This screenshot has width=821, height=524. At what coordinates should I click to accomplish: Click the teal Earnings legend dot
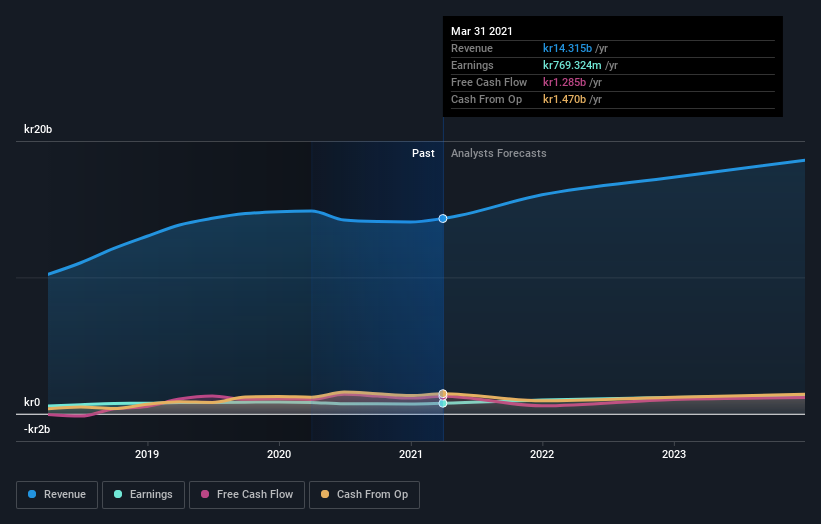coord(118,494)
